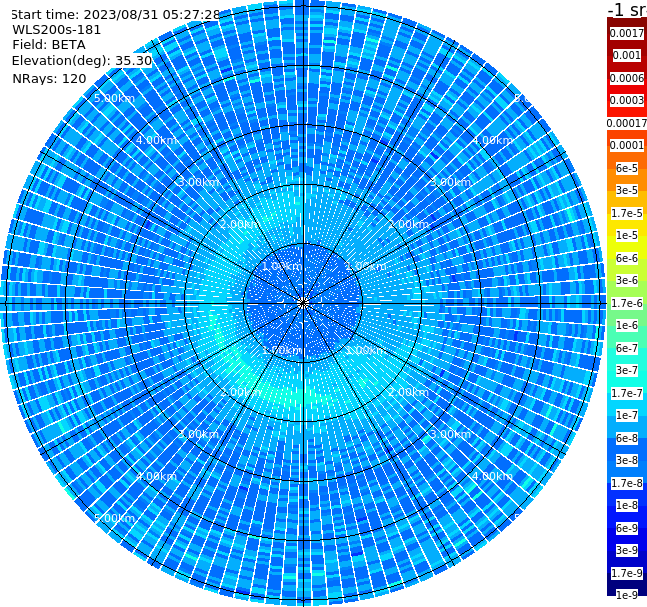Screen dimensions: 647x607
Task: Select the 1.7e-8 colorbar label
Action: (627, 483)
